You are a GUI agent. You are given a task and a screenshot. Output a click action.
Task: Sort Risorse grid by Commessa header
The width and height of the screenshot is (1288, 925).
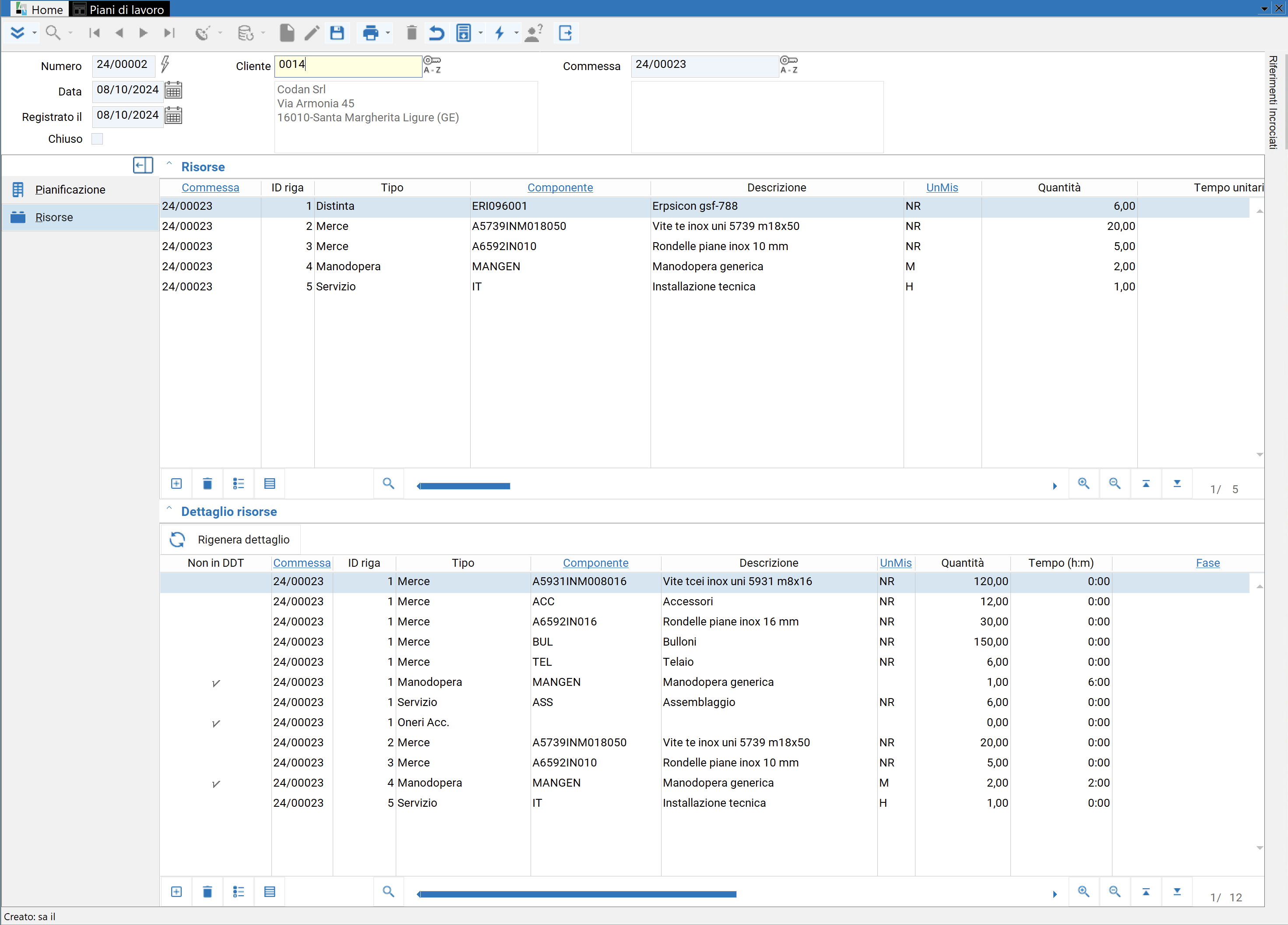click(210, 187)
